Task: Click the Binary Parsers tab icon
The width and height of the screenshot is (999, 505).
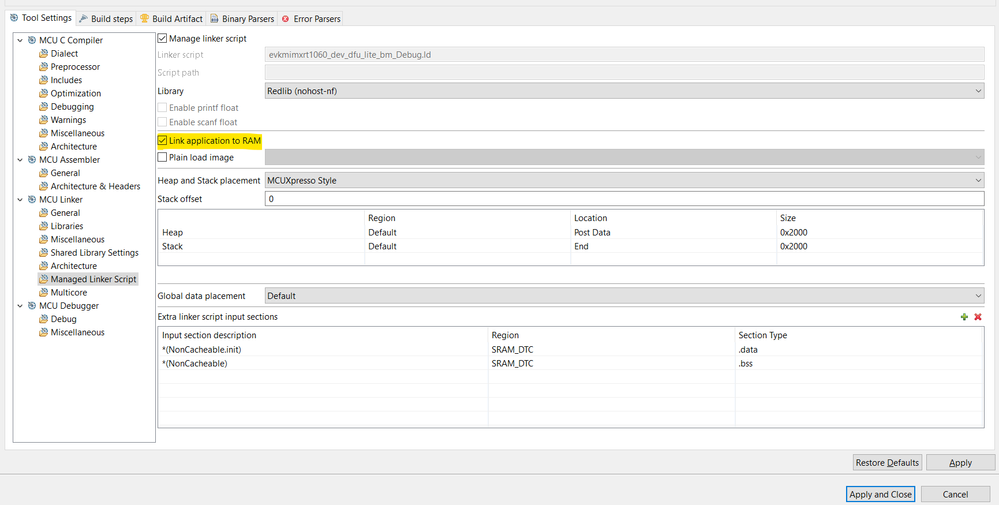Action: pyautogui.click(x=214, y=18)
